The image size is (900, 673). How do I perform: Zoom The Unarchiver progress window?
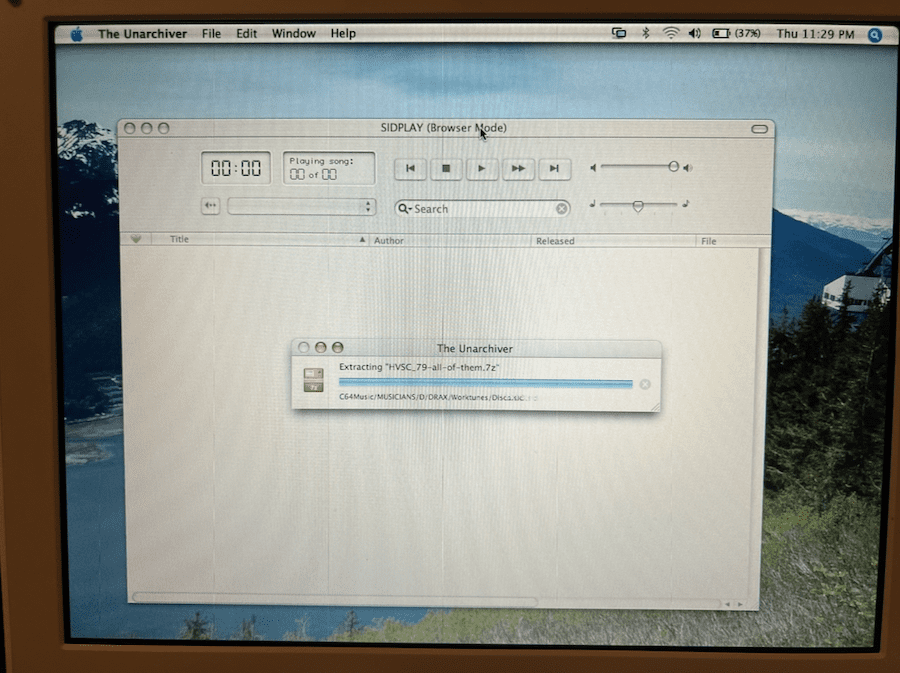coord(338,348)
